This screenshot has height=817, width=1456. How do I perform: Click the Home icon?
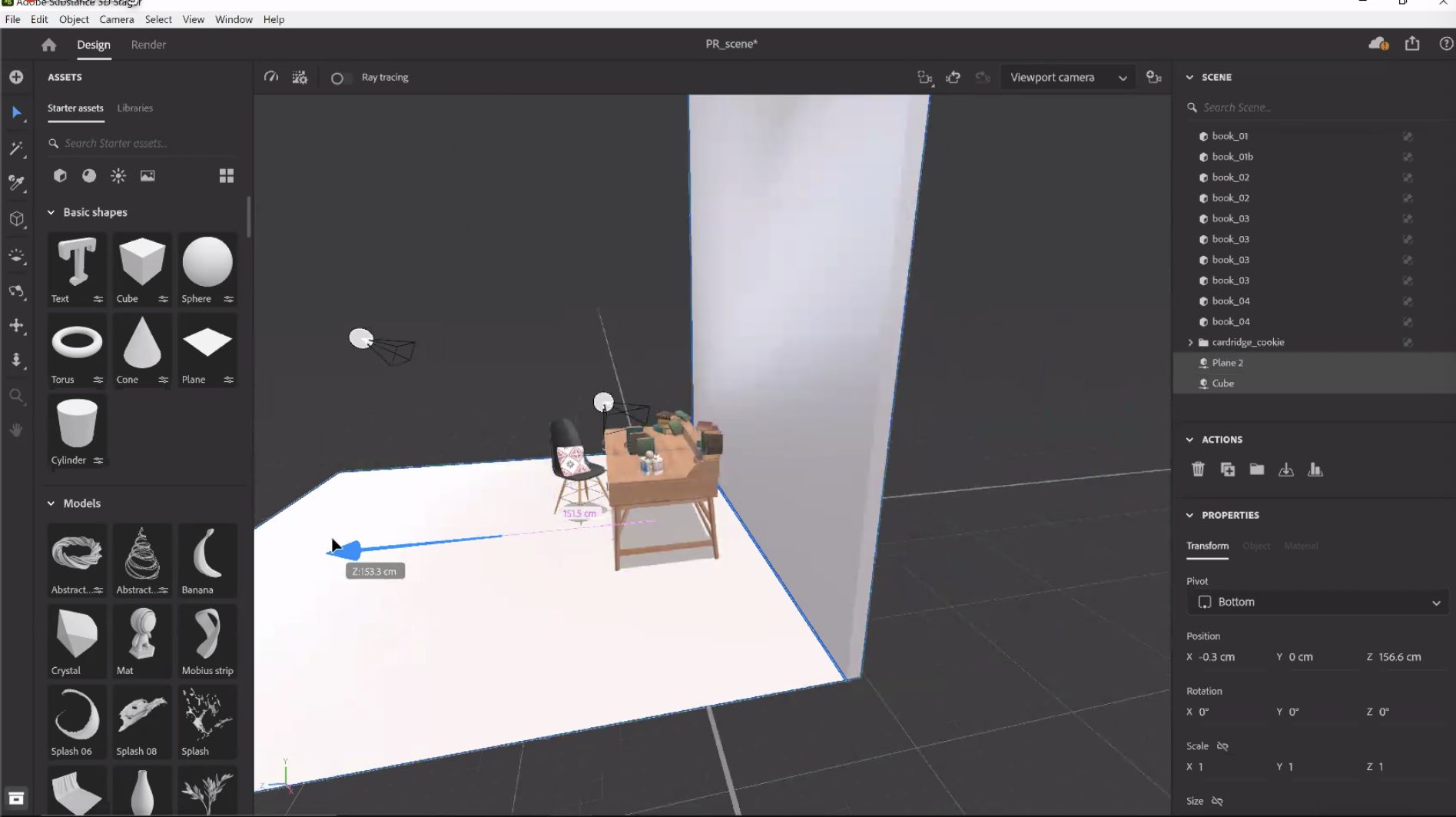pyautogui.click(x=49, y=45)
